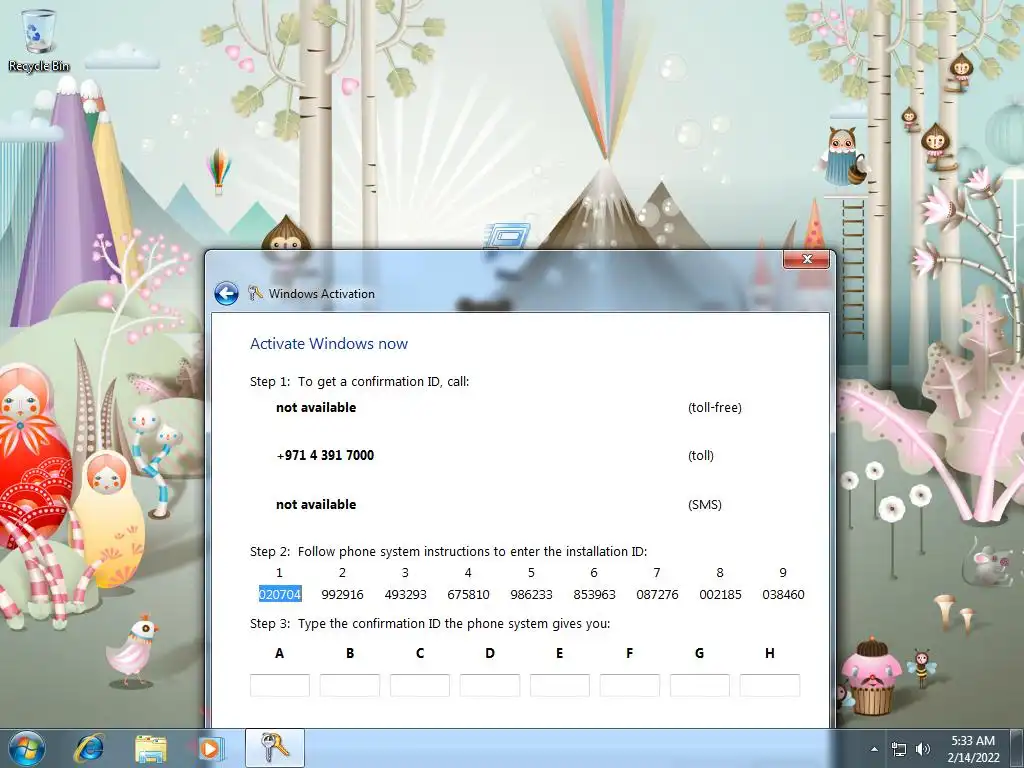Click installation ID group 675810

(468, 594)
